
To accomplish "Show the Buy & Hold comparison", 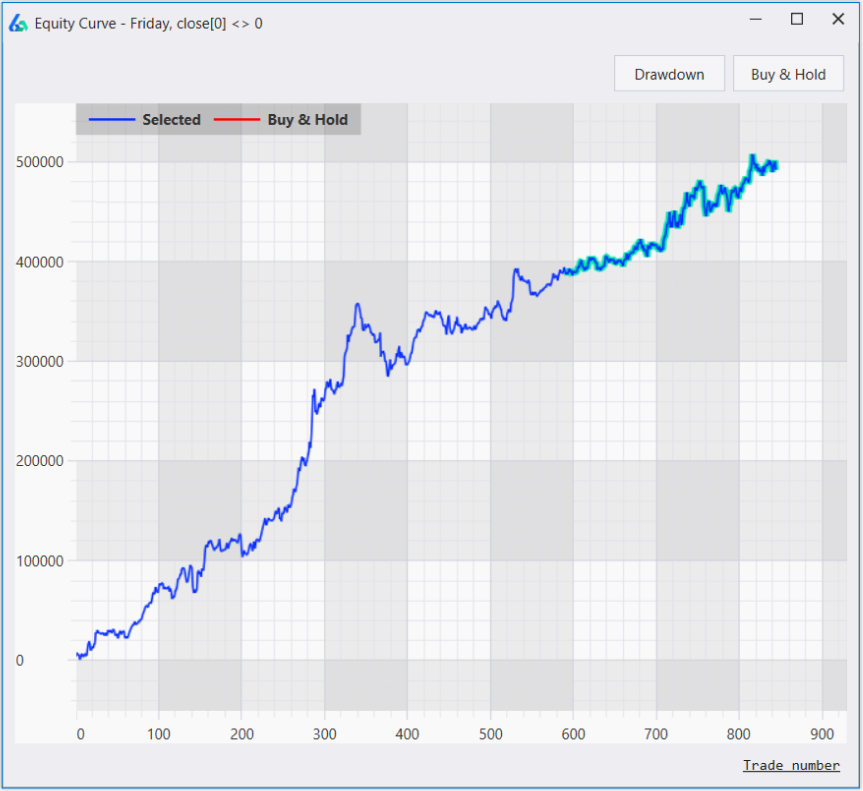I will coord(788,73).
